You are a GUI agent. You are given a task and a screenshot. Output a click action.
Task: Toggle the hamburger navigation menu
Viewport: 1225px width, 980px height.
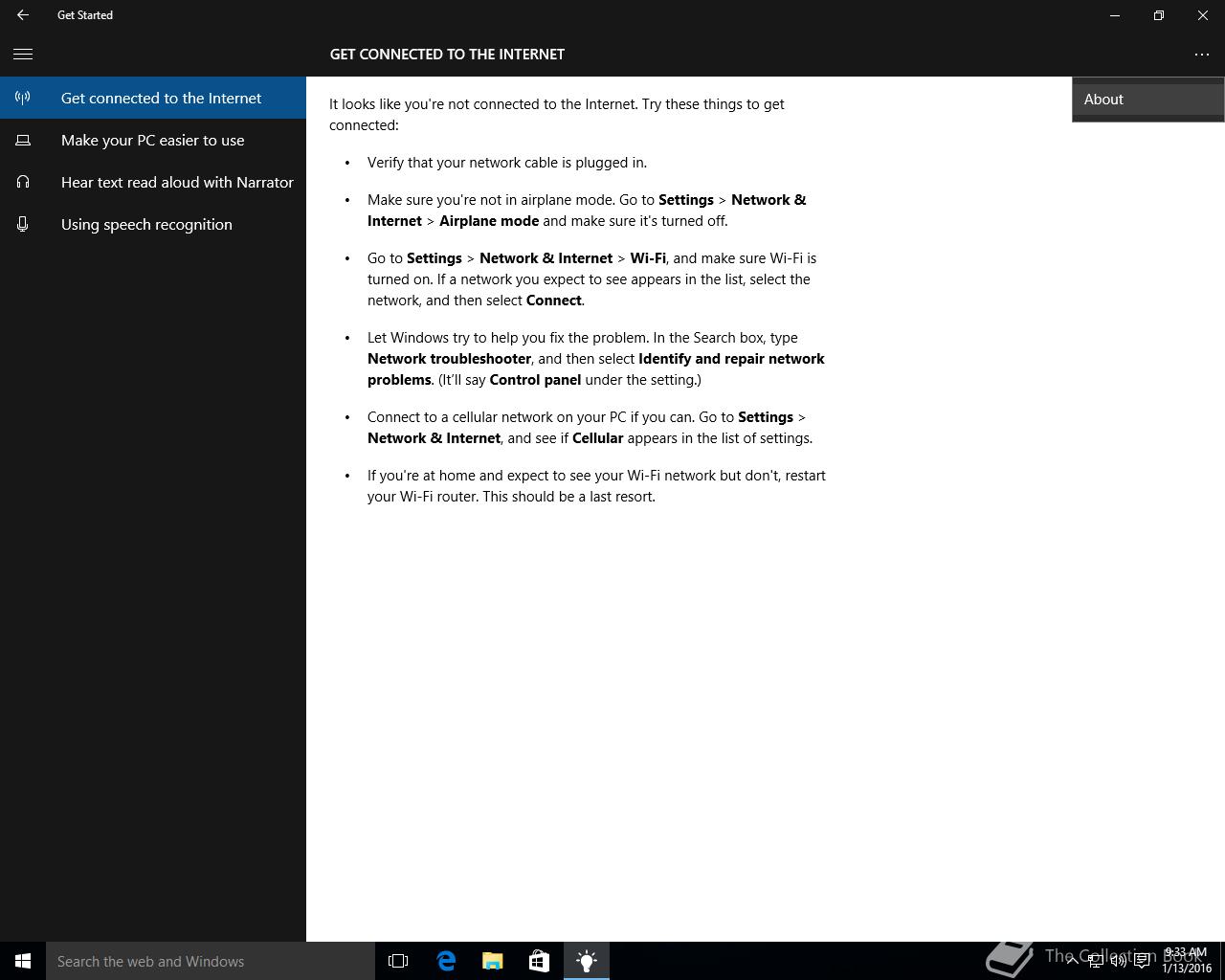click(x=23, y=55)
